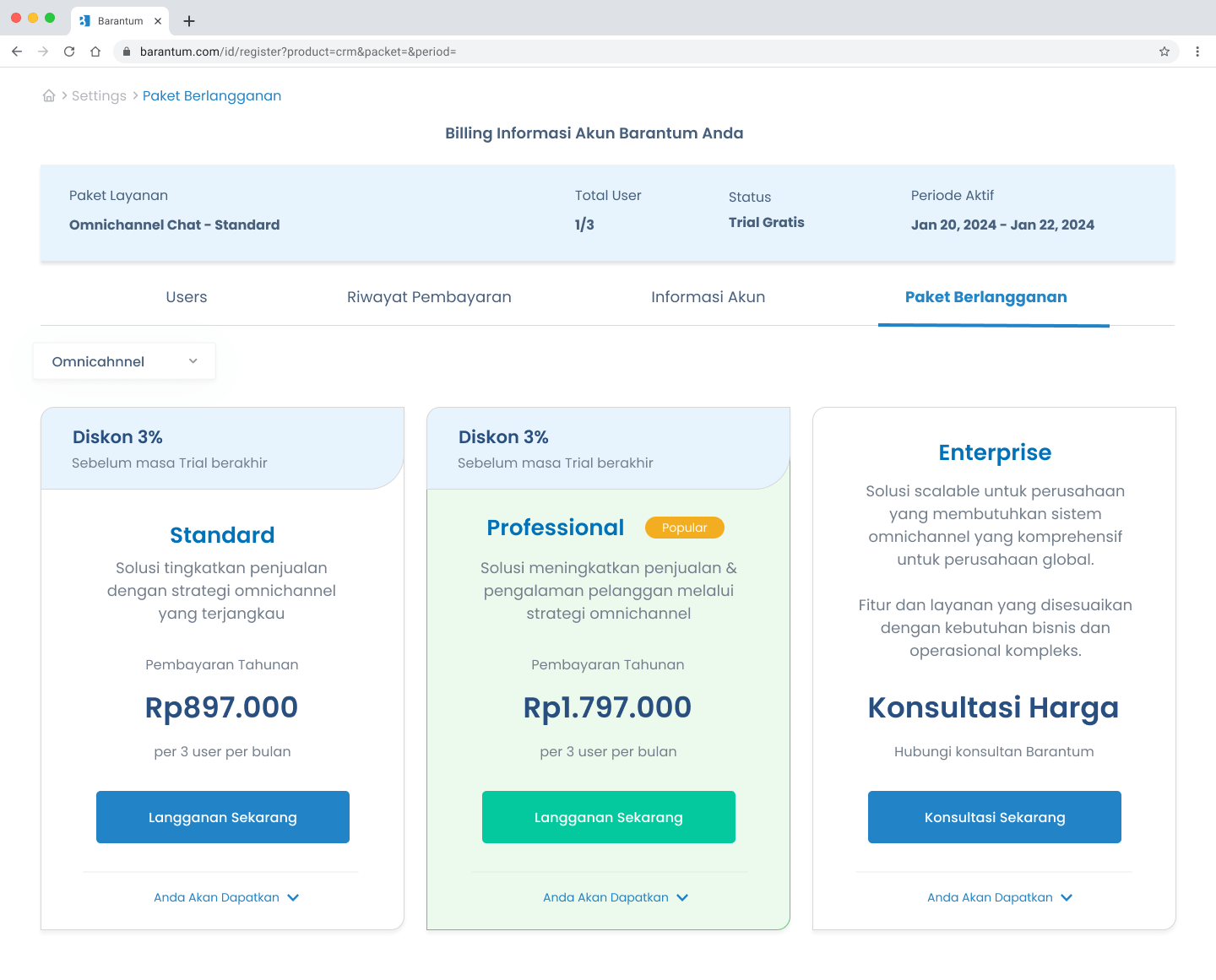Click the Konsultasi Sekarang button
Image resolution: width=1216 pixels, height=980 pixels.
[x=995, y=817]
